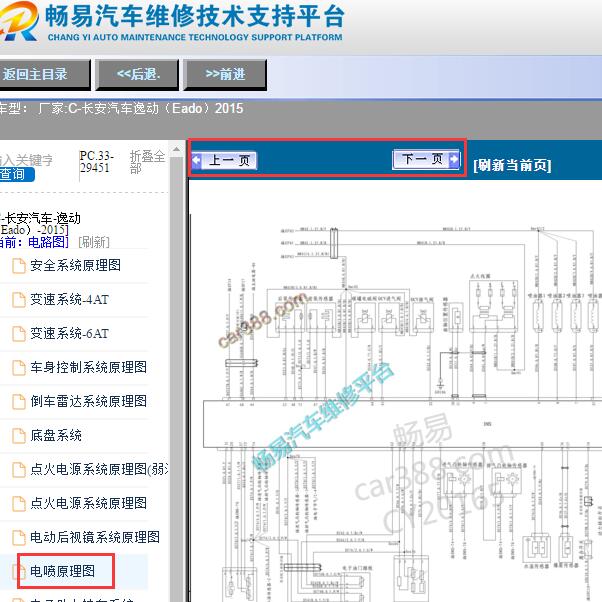Open the next page with 下一页
Viewport: 602px width, 602px height.
tap(426, 159)
